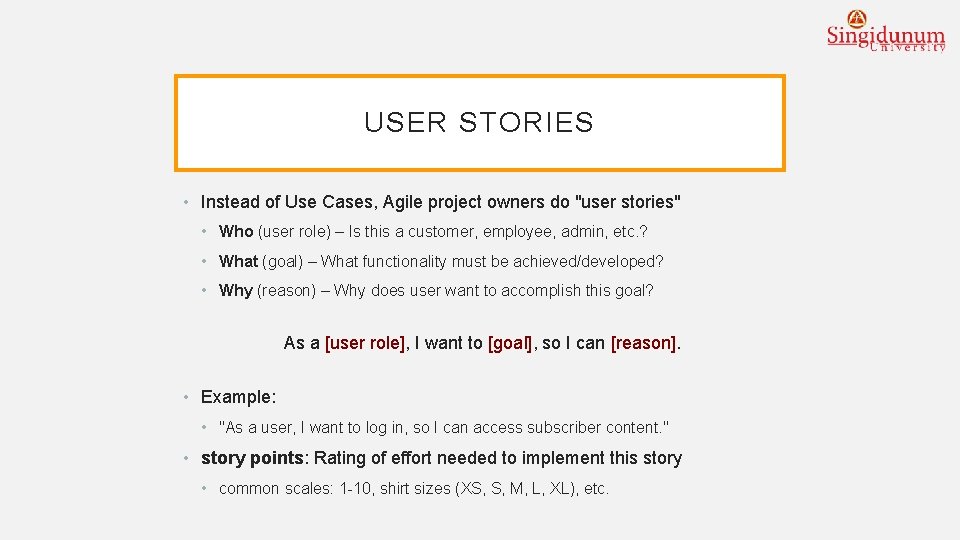Click the red [reason] placeholder
The image size is (960, 540).
tap(644, 343)
